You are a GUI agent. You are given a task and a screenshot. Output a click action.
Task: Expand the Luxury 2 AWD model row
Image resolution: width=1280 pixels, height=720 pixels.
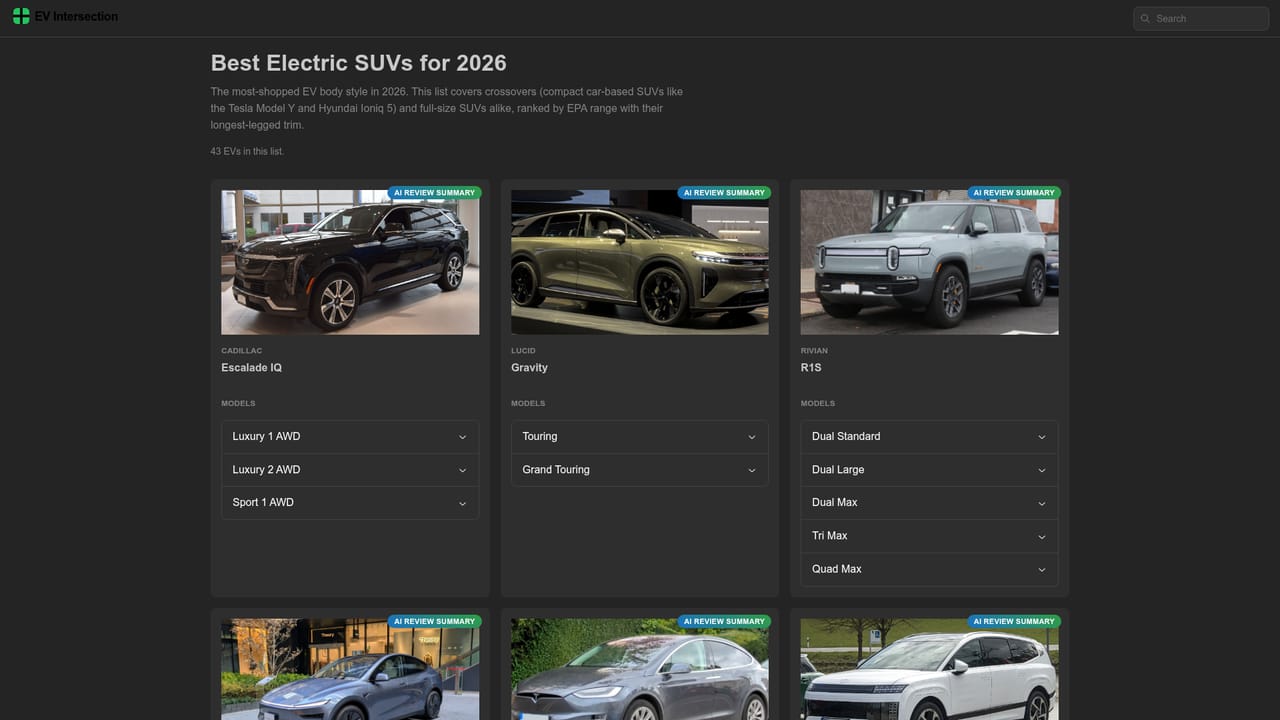pyautogui.click(x=350, y=470)
